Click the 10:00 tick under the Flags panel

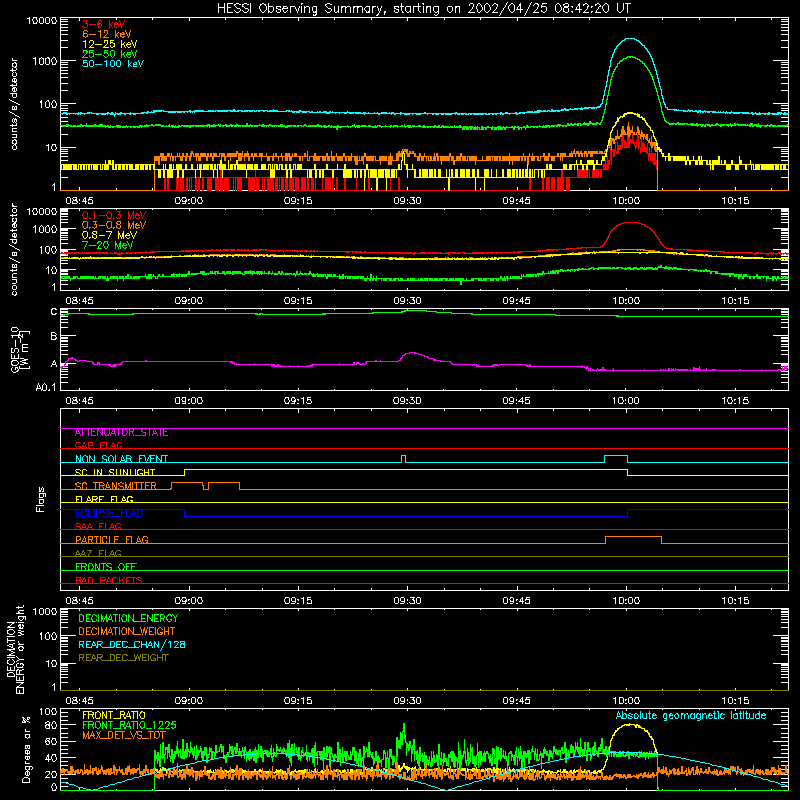[626, 601]
